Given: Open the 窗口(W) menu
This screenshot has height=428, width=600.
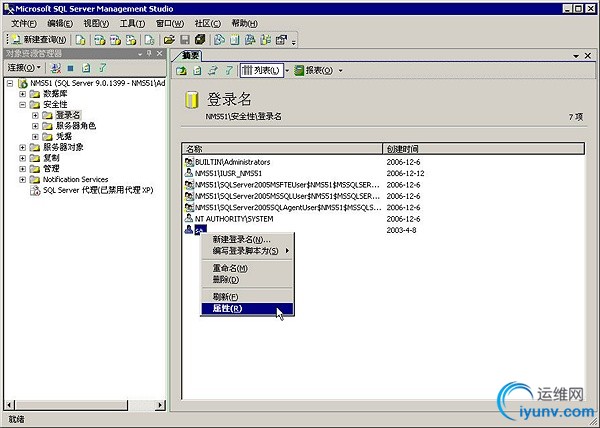Looking at the screenshot, I should 170,23.
